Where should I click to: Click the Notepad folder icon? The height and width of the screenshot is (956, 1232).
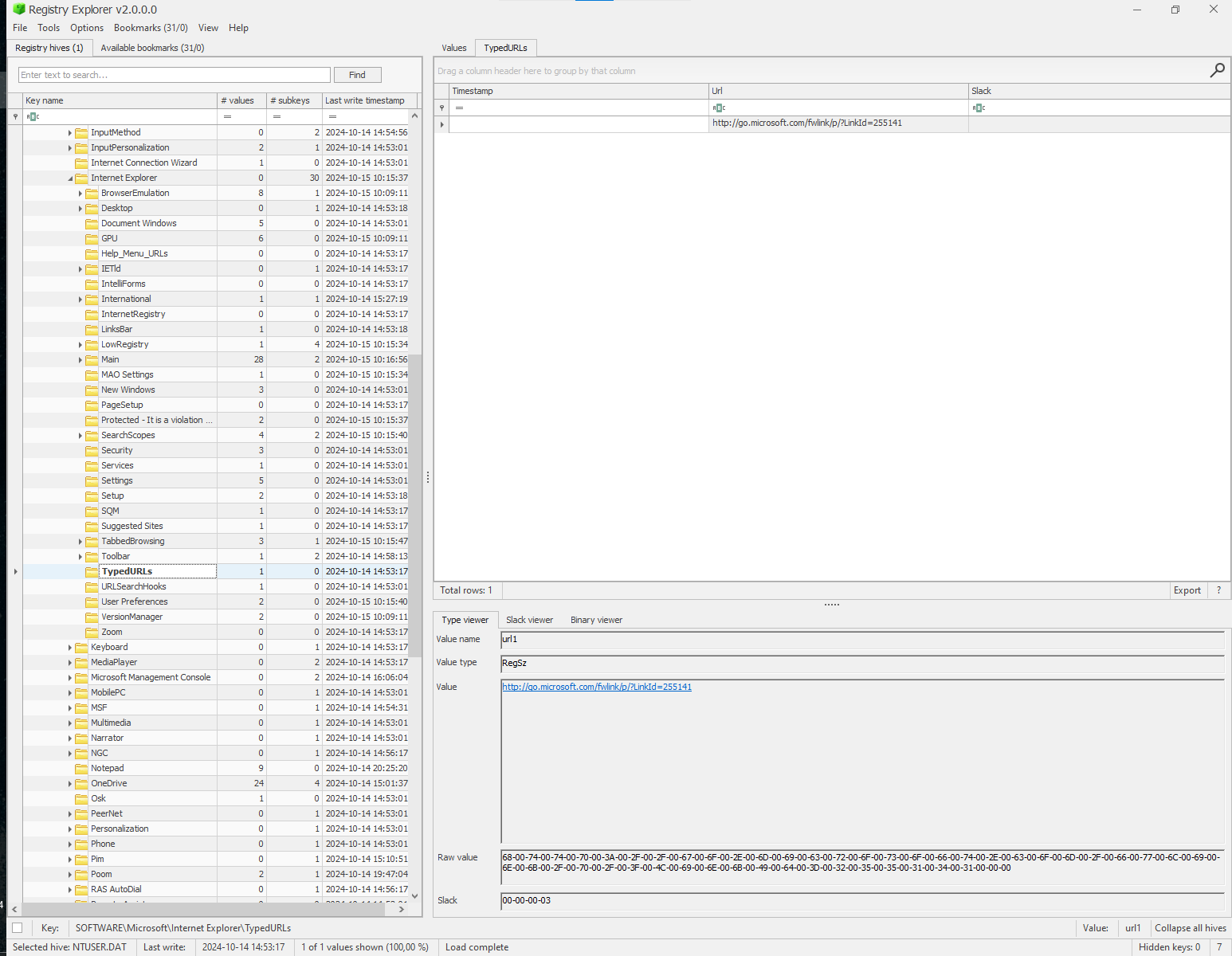[81, 768]
